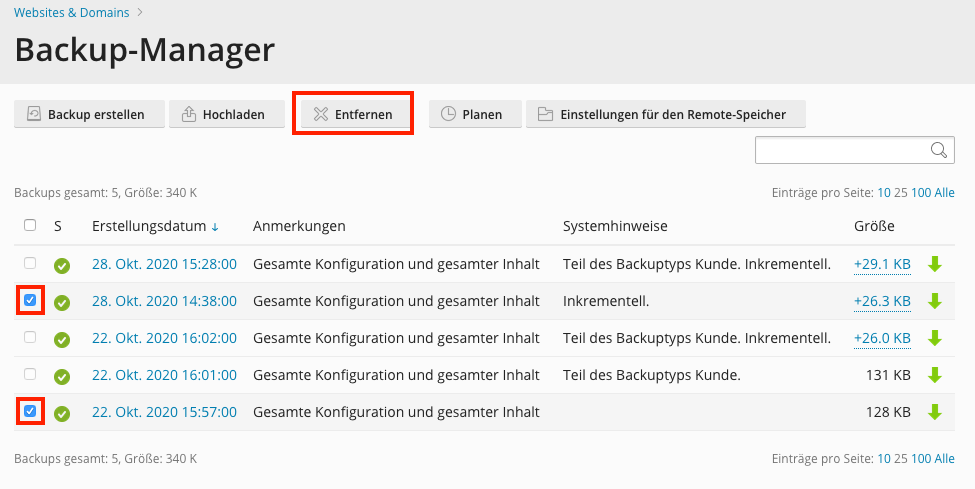The width and height of the screenshot is (975, 489).
Task: Click green download arrow for 14:38:00 backup
Action: click(x=936, y=301)
